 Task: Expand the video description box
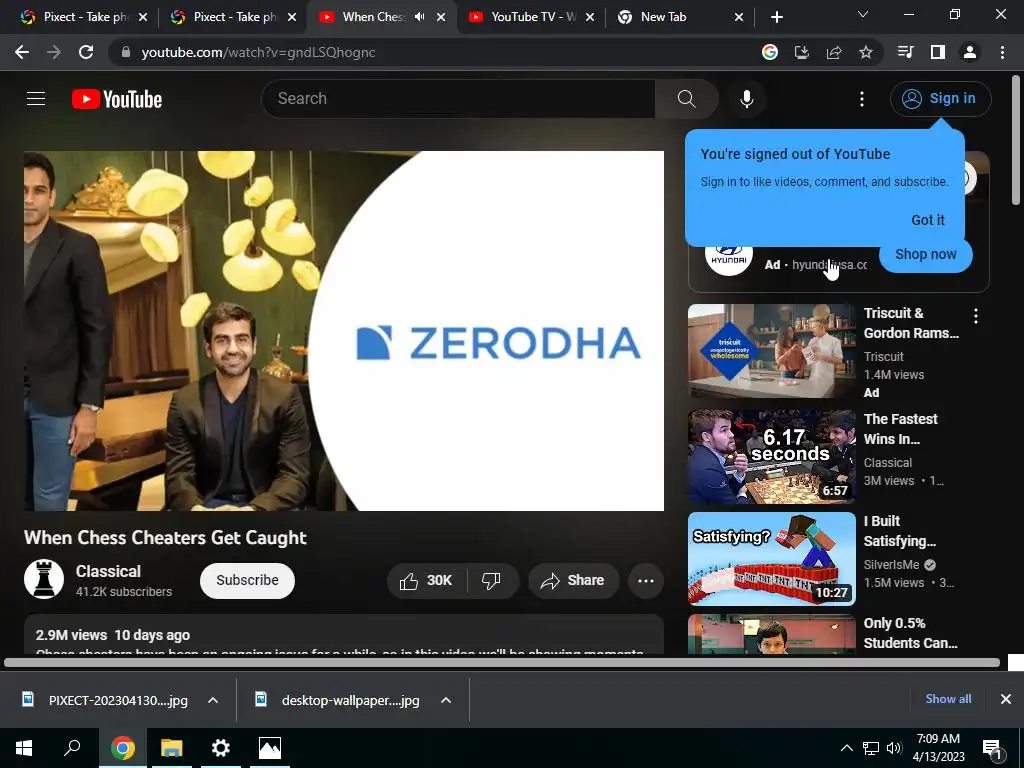click(344, 635)
